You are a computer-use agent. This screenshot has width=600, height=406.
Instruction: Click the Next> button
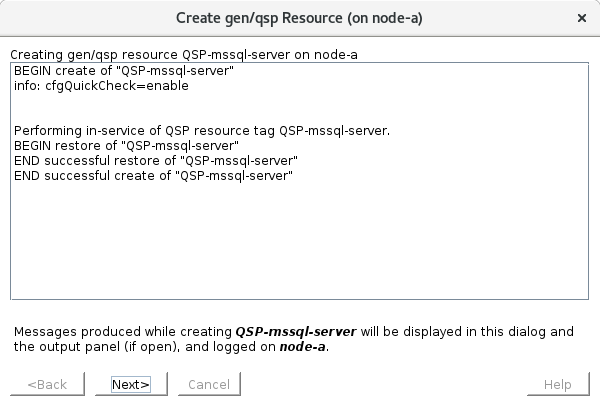coord(131,384)
